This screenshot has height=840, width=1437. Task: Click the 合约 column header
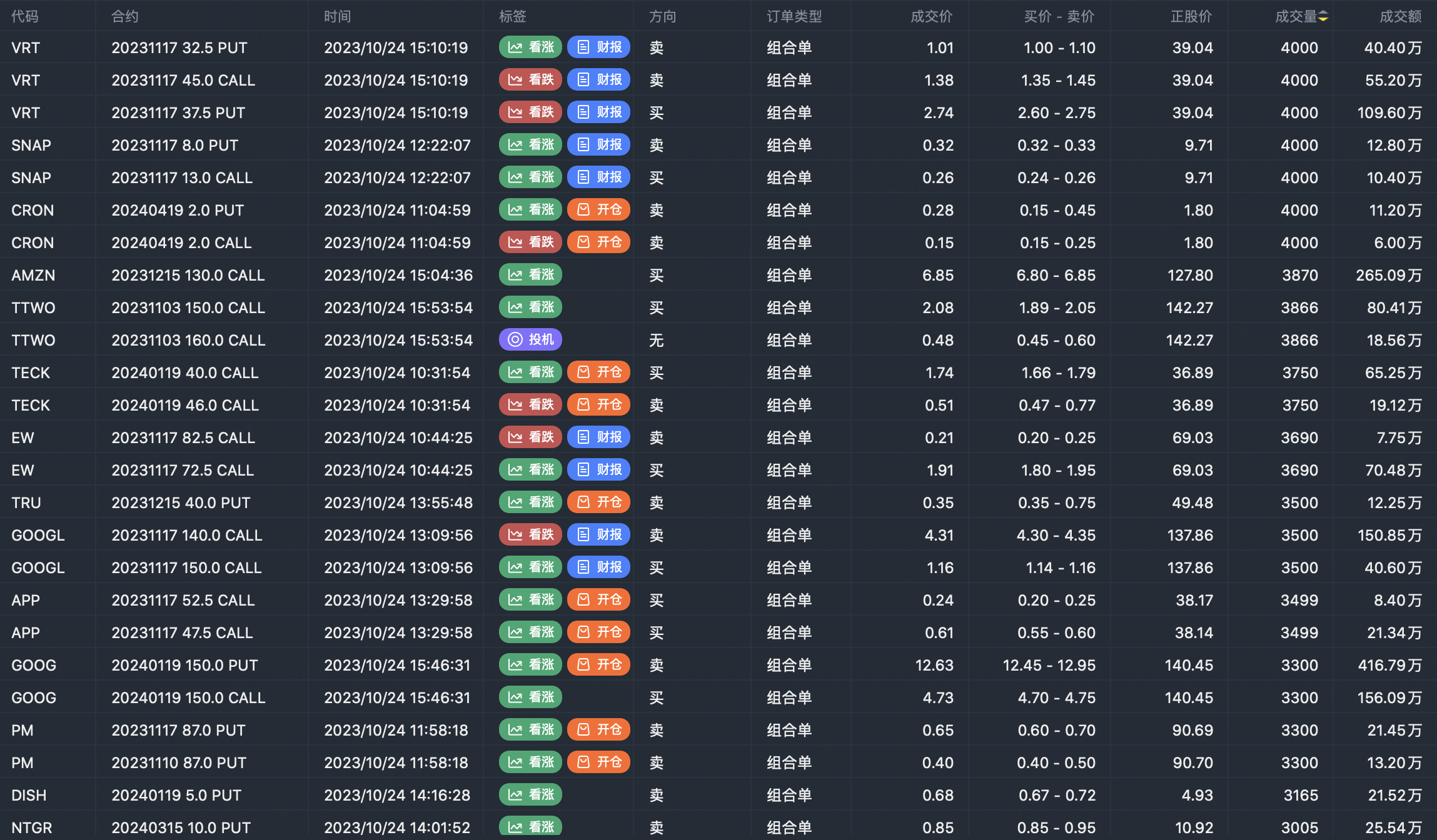coord(125,17)
